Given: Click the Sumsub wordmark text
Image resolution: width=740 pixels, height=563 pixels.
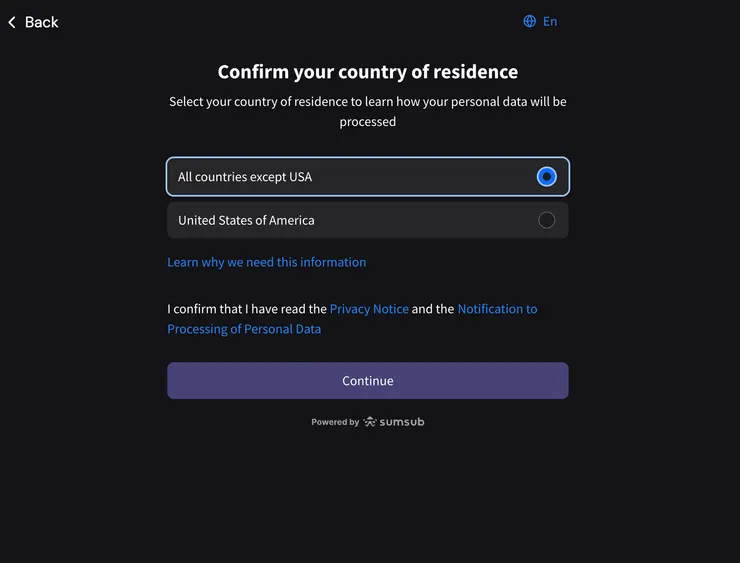Looking at the screenshot, I should (x=402, y=422).
